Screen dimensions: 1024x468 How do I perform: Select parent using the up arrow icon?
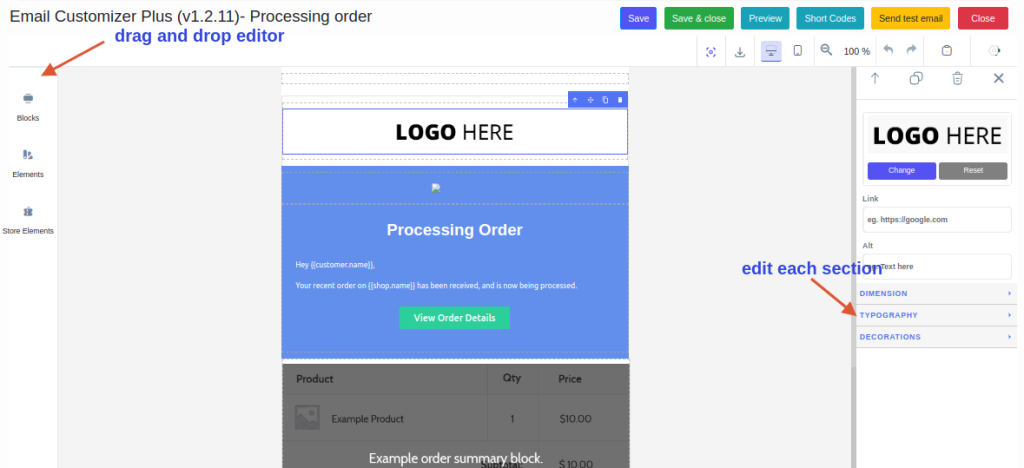pos(875,79)
